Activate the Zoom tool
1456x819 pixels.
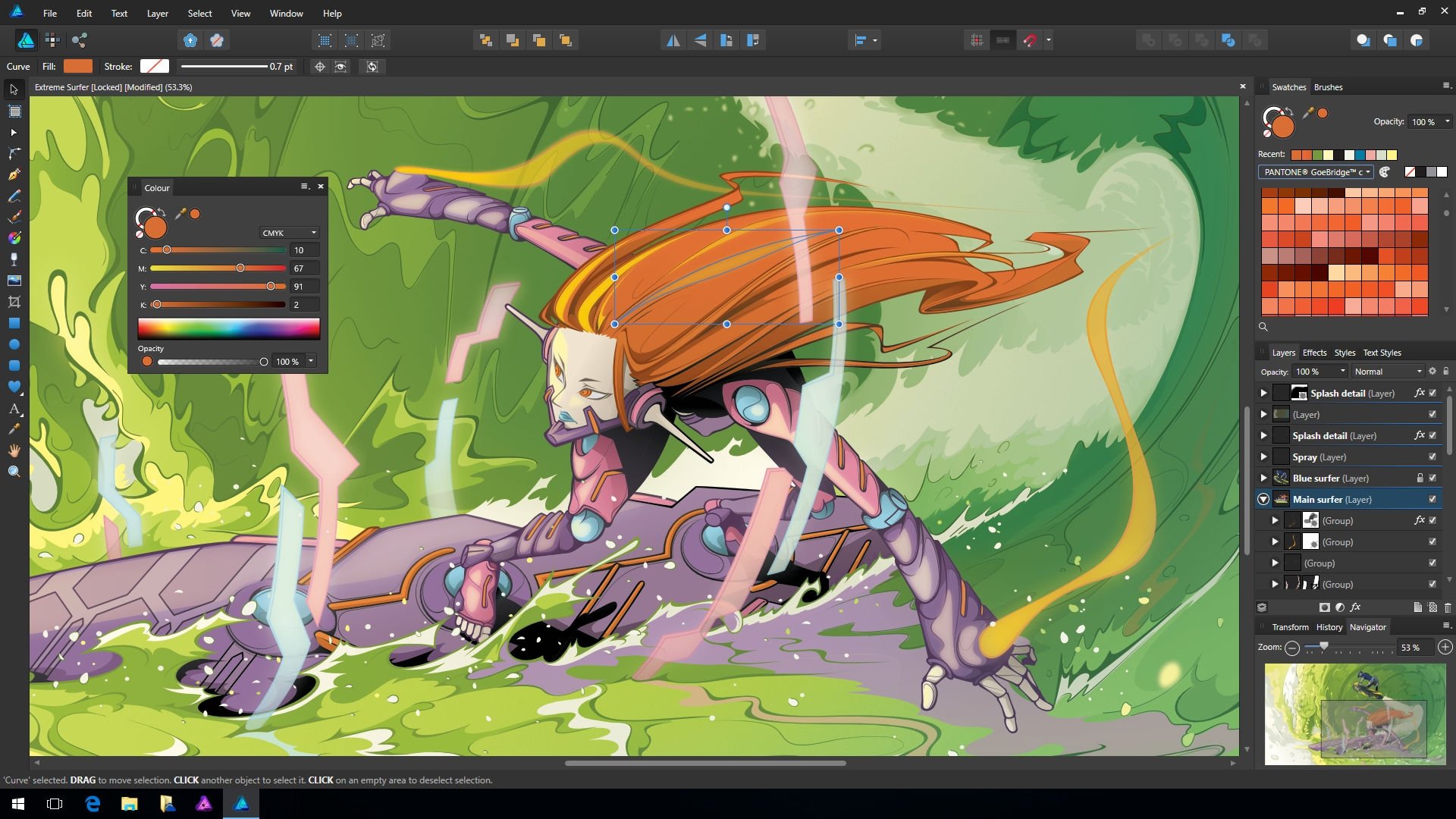(x=14, y=470)
